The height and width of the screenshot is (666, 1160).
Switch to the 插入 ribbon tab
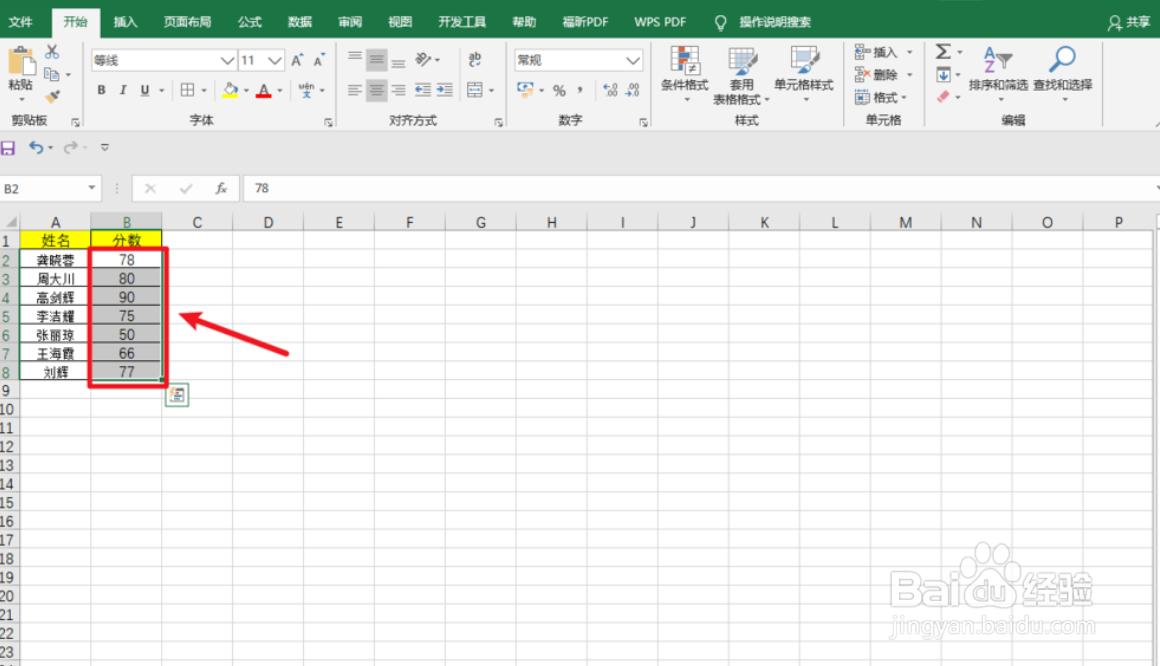point(125,21)
